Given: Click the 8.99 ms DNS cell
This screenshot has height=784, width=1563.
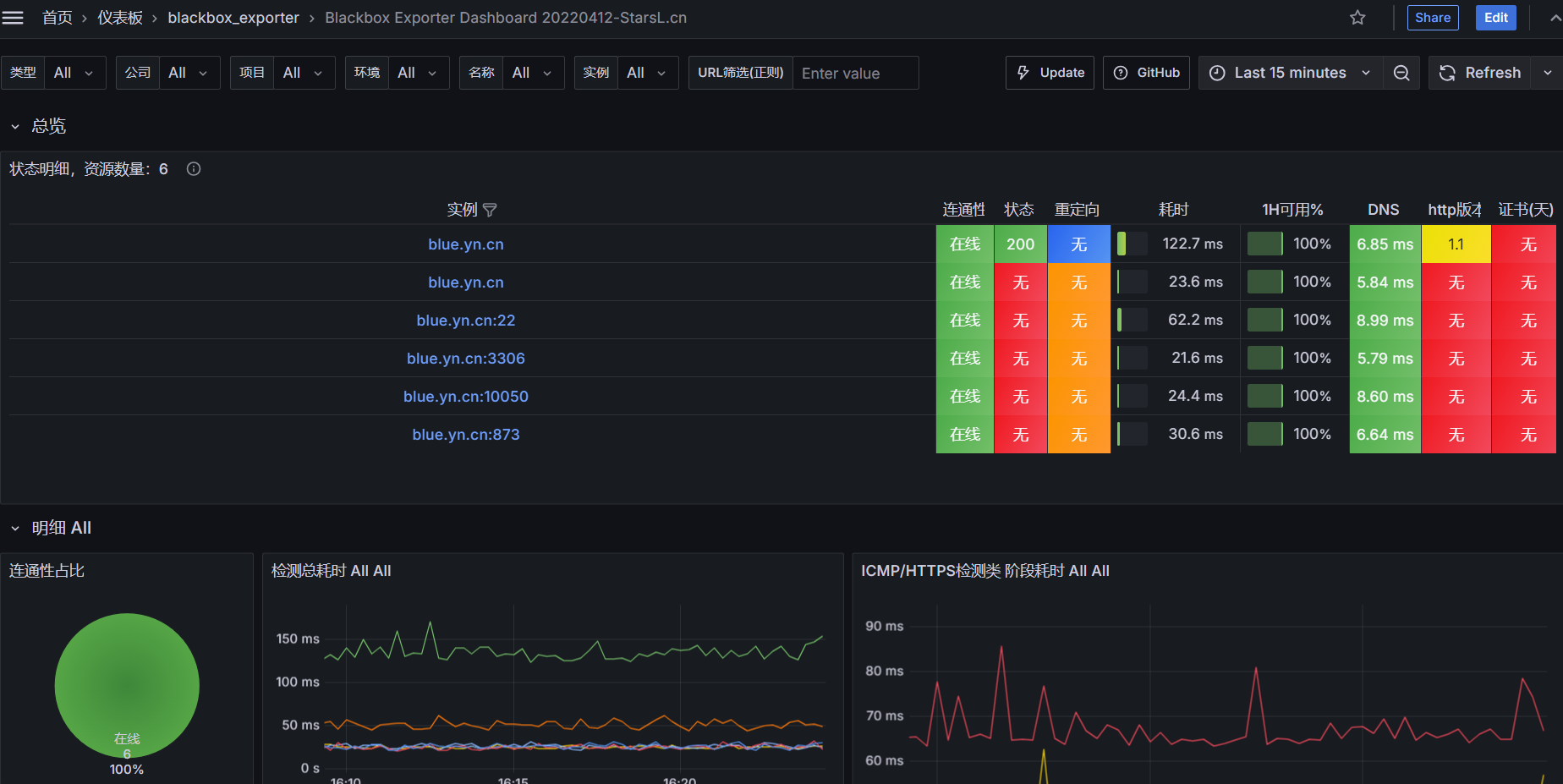Looking at the screenshot, I should click(1385, 320).
